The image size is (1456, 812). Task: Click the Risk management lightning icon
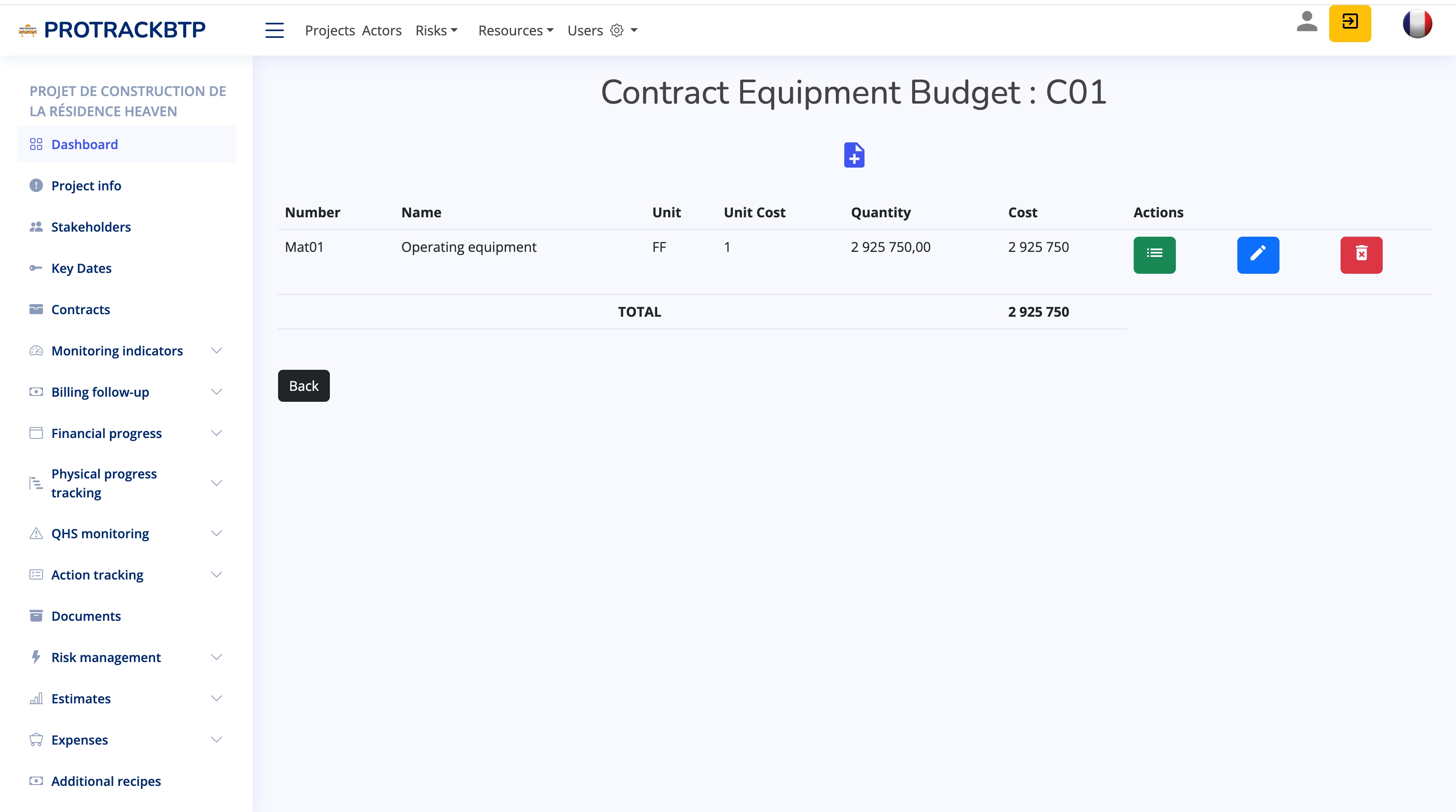pyautogui.click(x=36, y=657)
